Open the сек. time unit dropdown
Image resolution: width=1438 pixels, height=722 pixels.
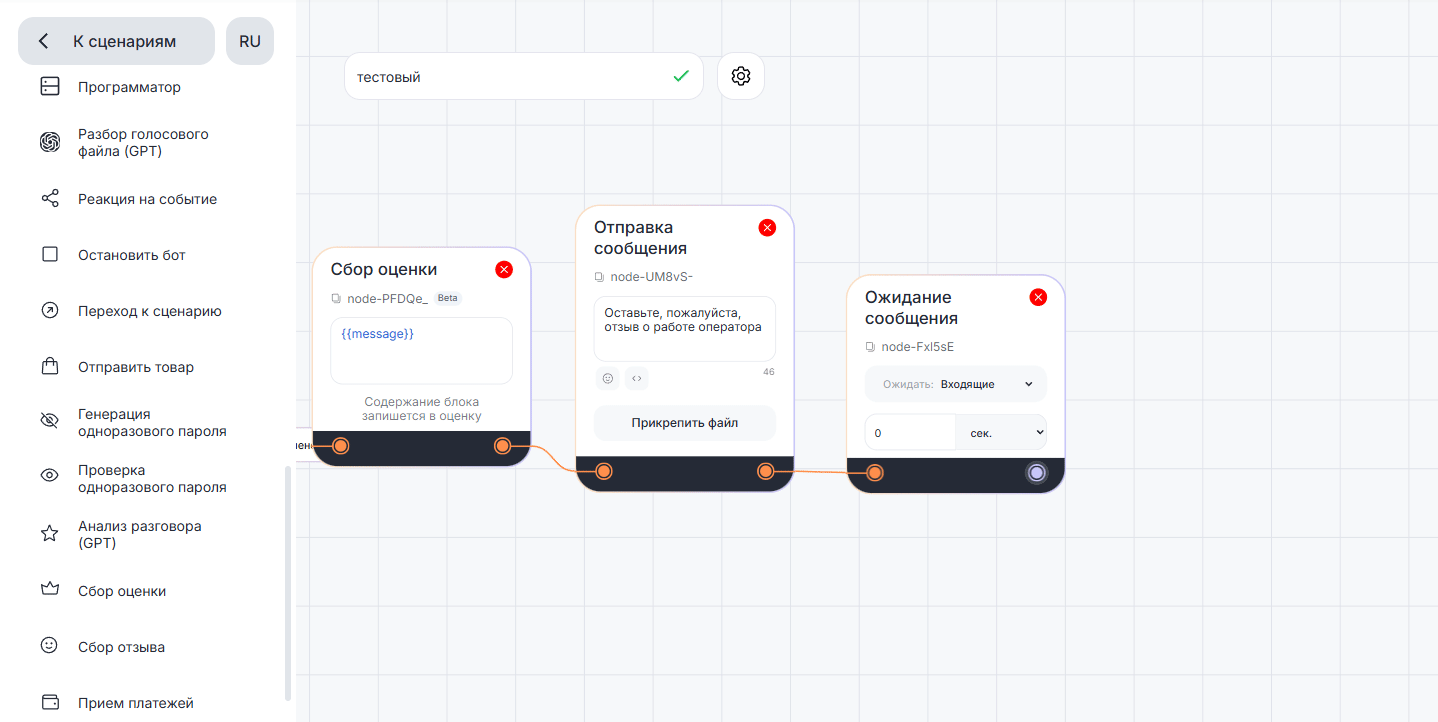click(x=1001, y=432)
